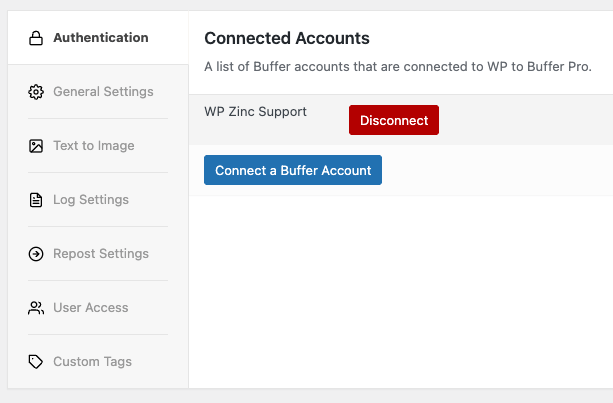
Task: Click the Text to Image picture icon
Action: click(36, 146)
